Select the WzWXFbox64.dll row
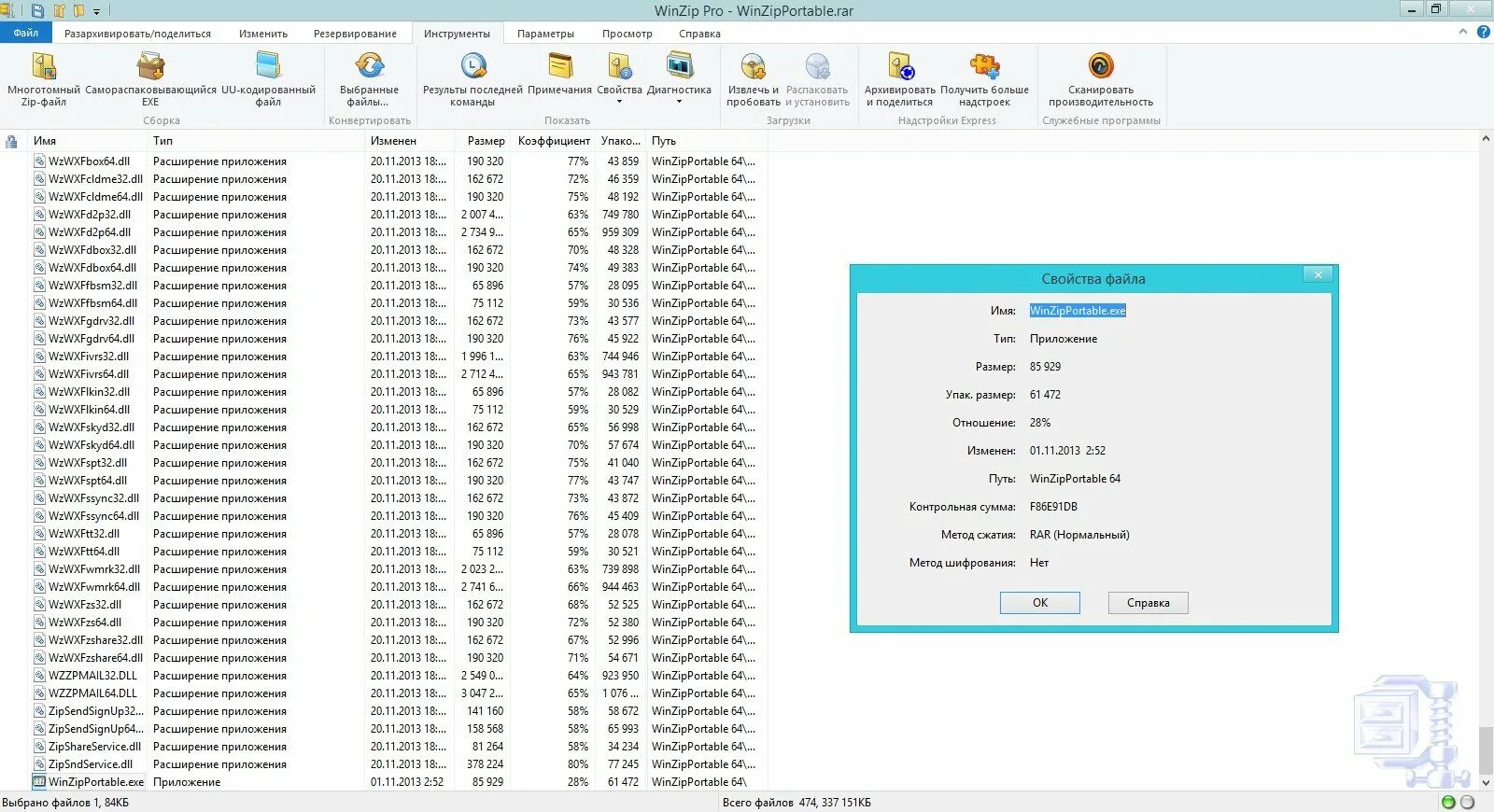This screenshot has width=1494, height=812. tap(397, 161)
